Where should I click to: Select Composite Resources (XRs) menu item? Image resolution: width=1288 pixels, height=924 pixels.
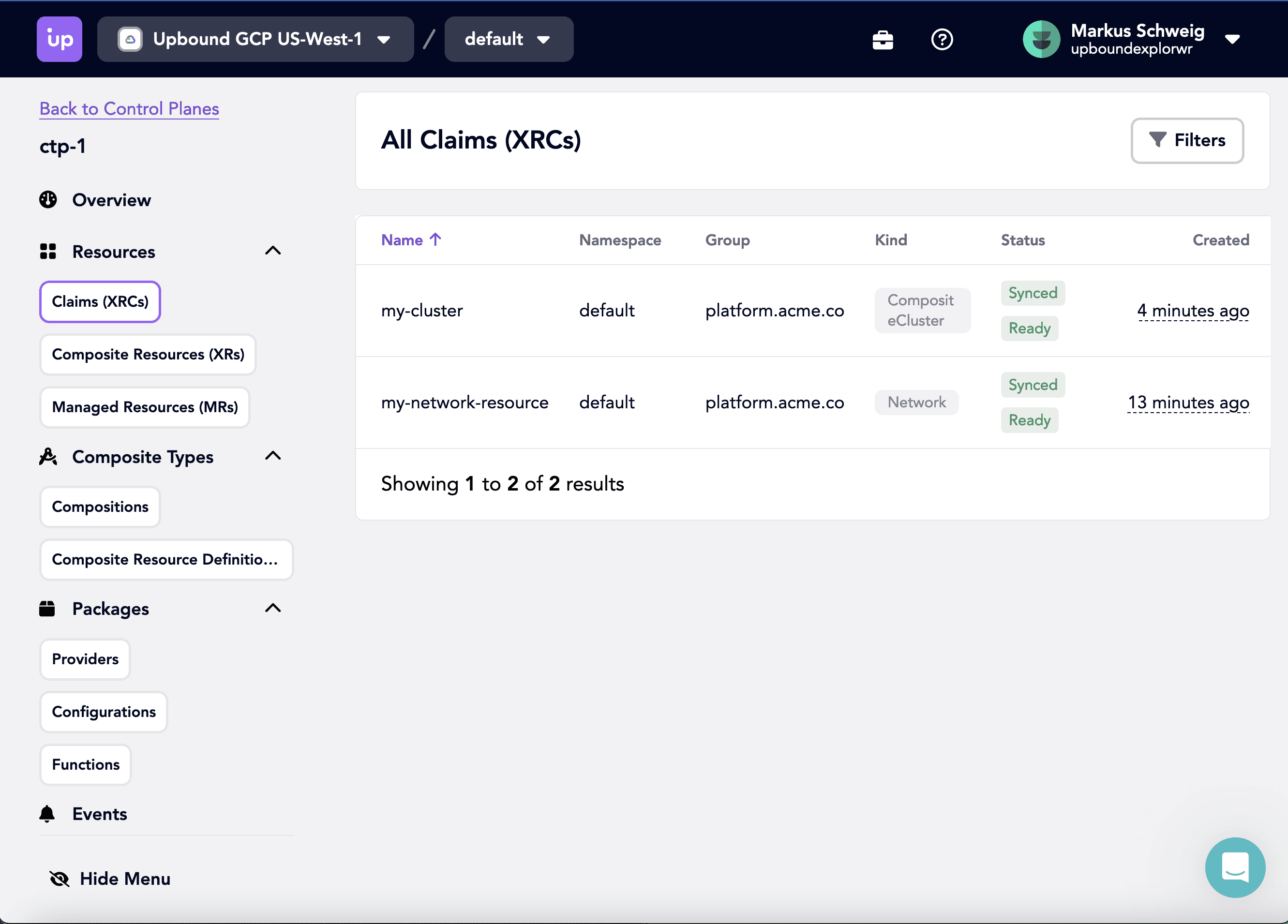[148, 355]
